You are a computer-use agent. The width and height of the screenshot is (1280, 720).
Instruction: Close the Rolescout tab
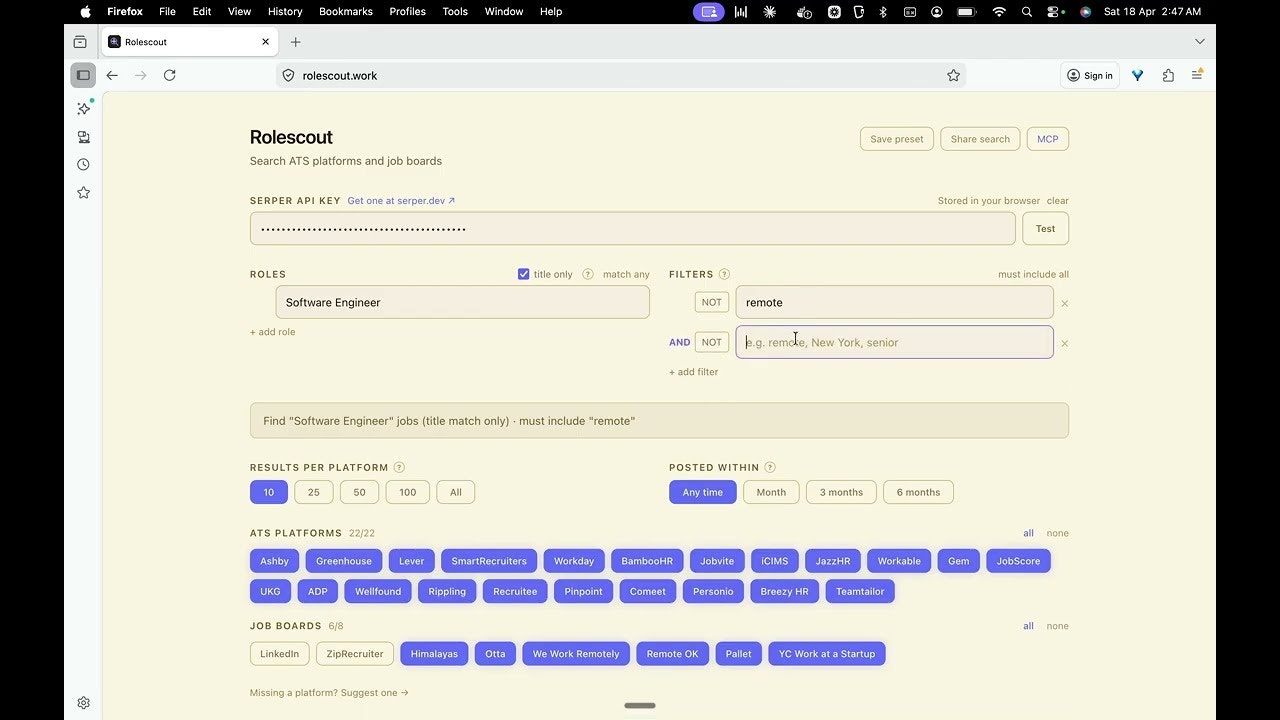(265, 42)
